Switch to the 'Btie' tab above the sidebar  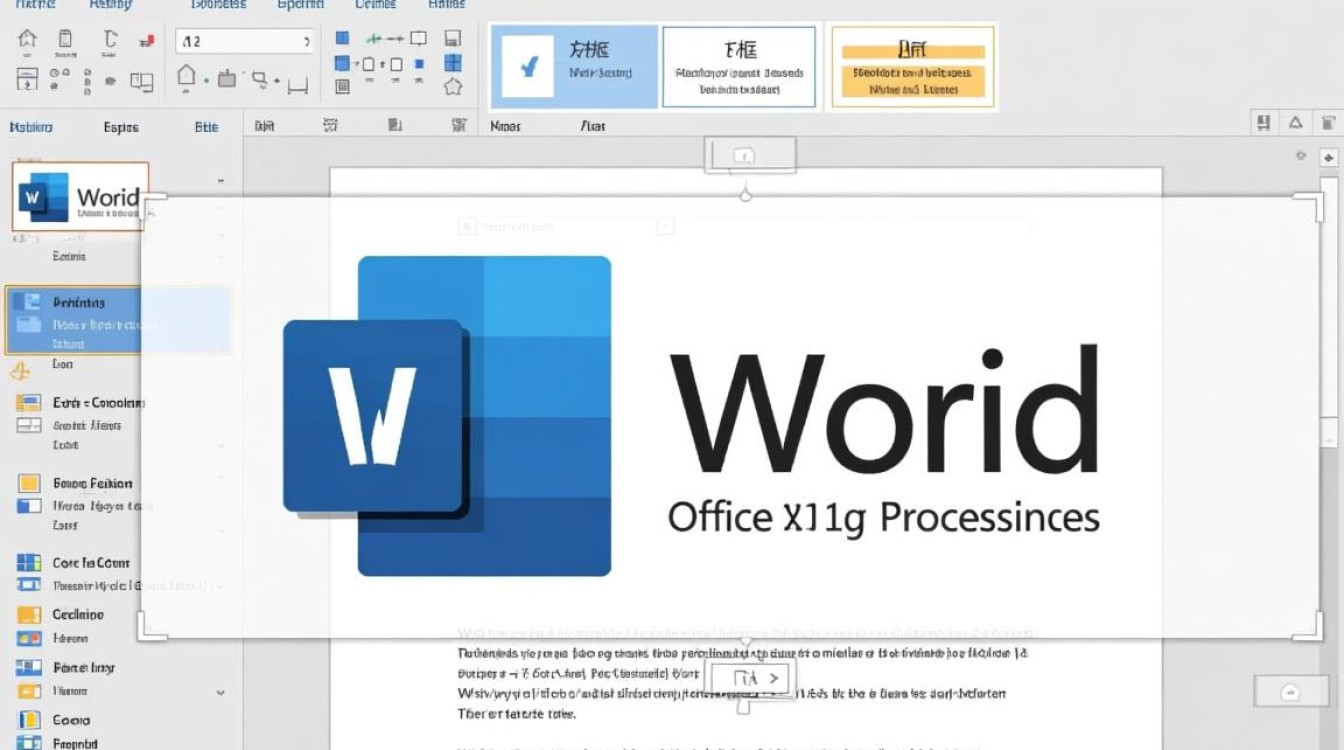(x=206, y=127)
